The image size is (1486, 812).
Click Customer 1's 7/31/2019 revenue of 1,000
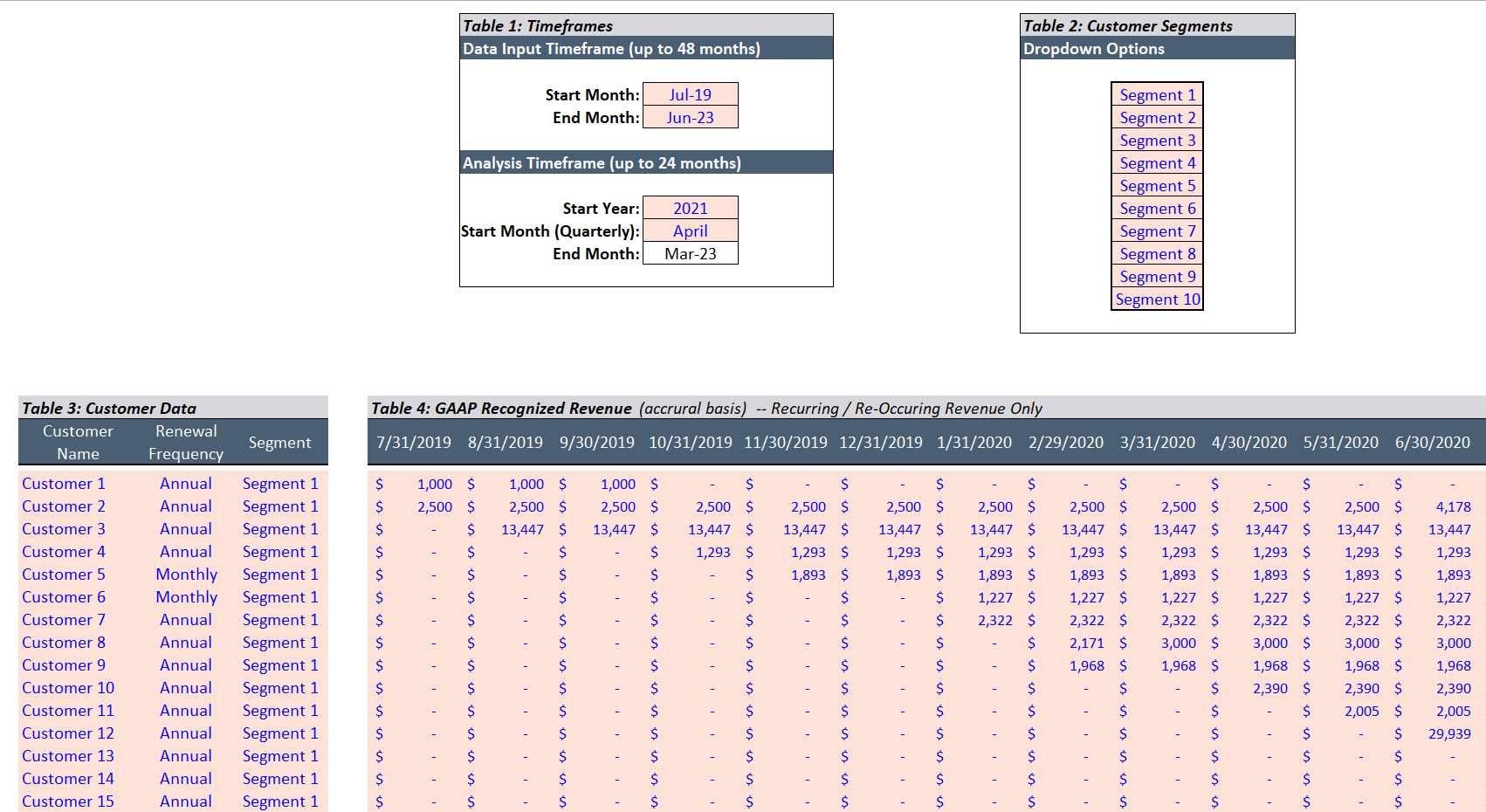[435, 484]
